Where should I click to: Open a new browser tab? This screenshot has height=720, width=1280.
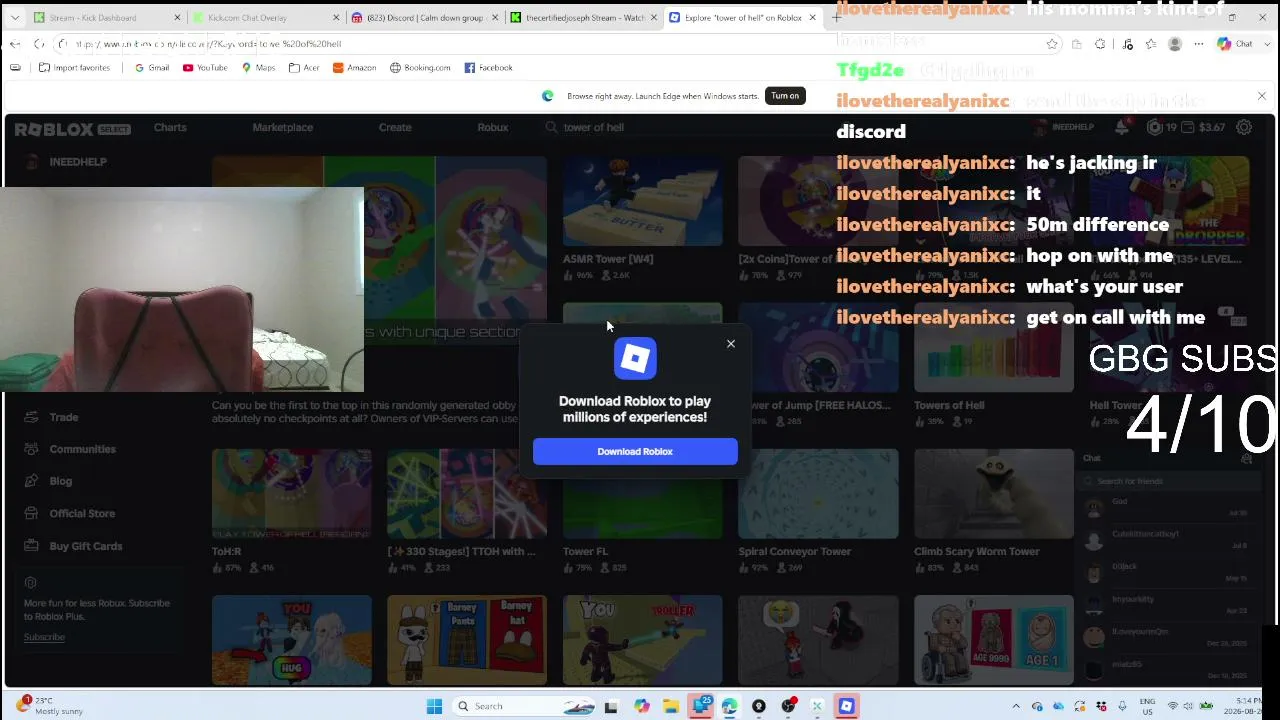click(x=837, y=17)
